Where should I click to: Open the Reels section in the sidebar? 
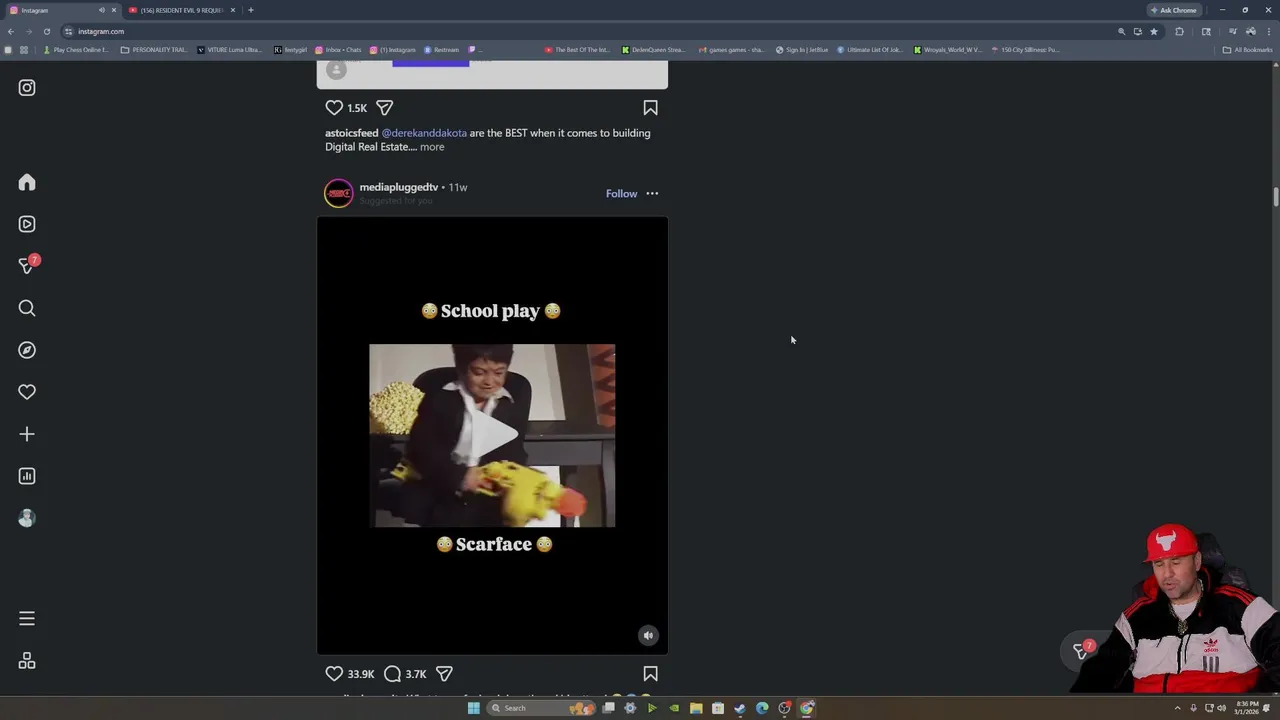pyautogui.click(x=27, y=224)
